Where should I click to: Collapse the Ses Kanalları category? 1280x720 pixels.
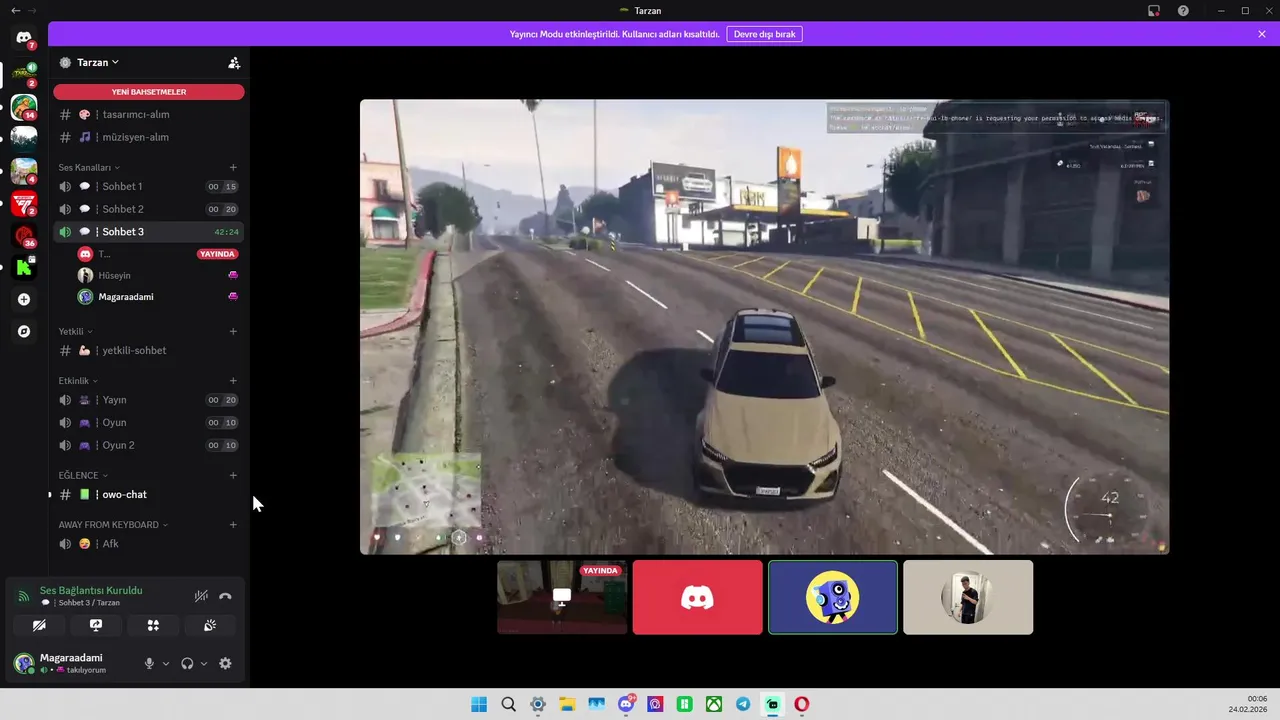pos(89,167)
